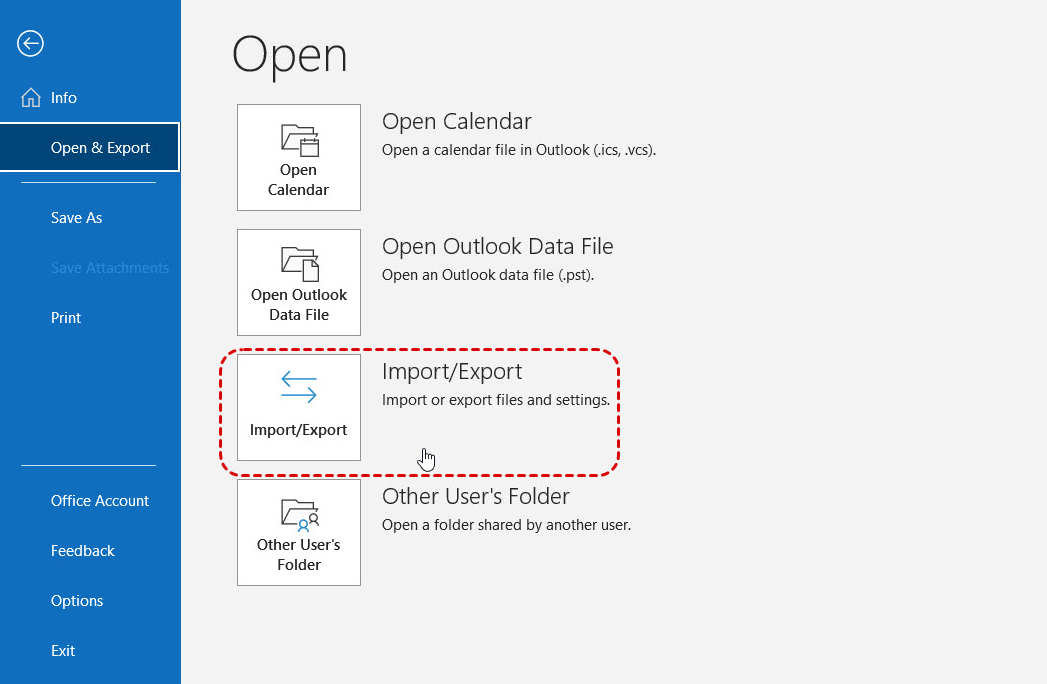This screenshot has height=684, width=1047.
Task: Click the Info home icon
Action: (31, 98)
